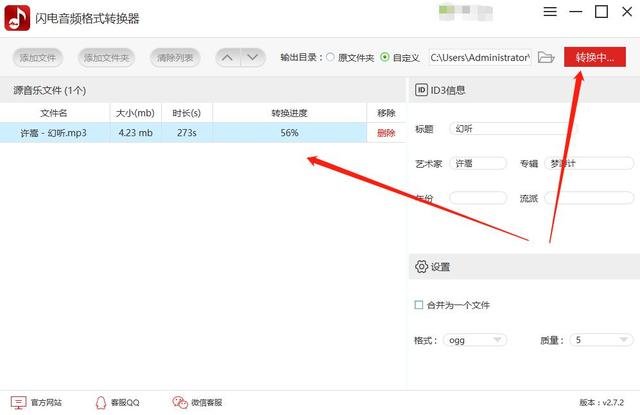Click the output path input field
The image size is (640, 415).
tap(480, 58)
